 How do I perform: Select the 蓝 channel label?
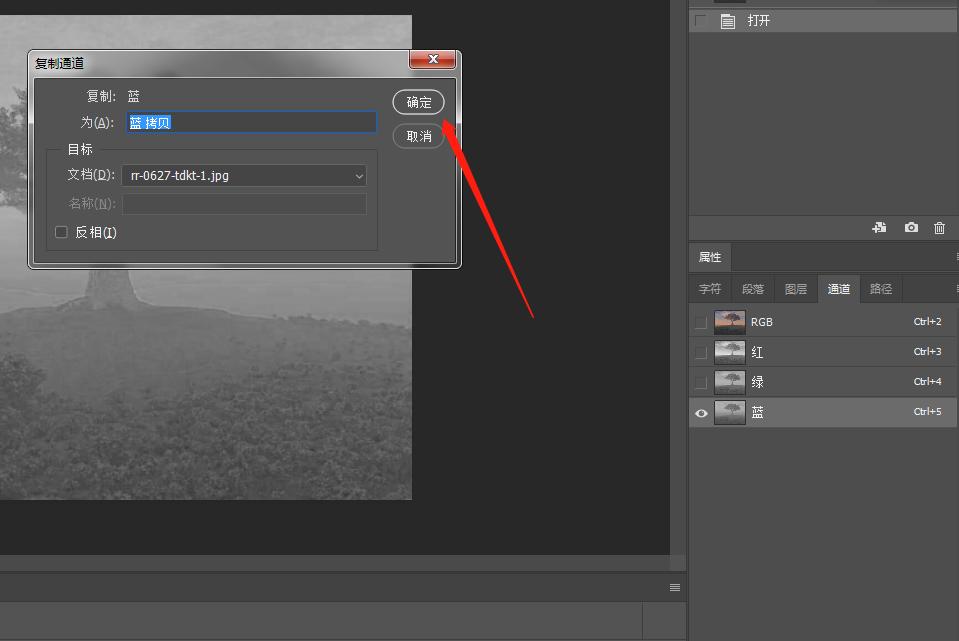pyautogui.click(x=757, y=412)
